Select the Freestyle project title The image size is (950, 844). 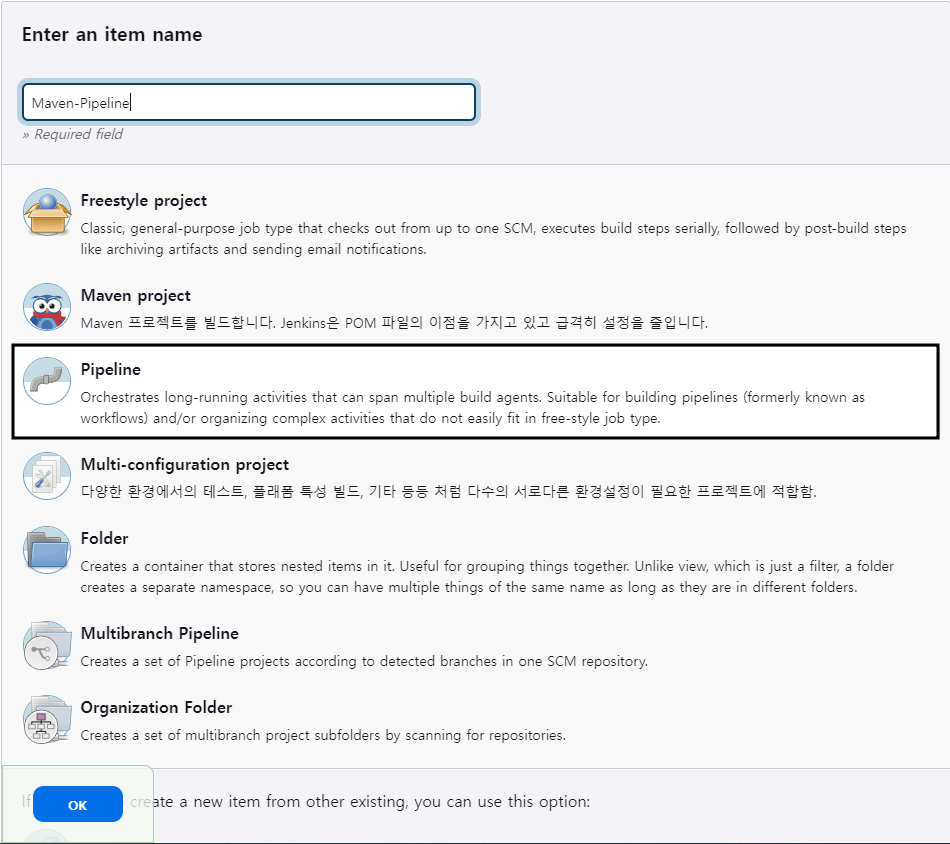pyautogui.click(x=144, y=201)
